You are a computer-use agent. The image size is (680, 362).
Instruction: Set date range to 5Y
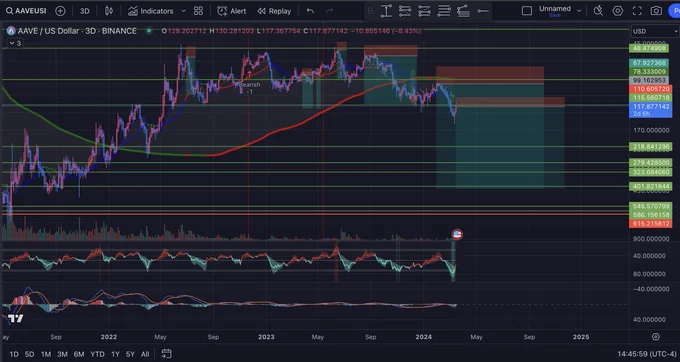click(x=130, y=354)
